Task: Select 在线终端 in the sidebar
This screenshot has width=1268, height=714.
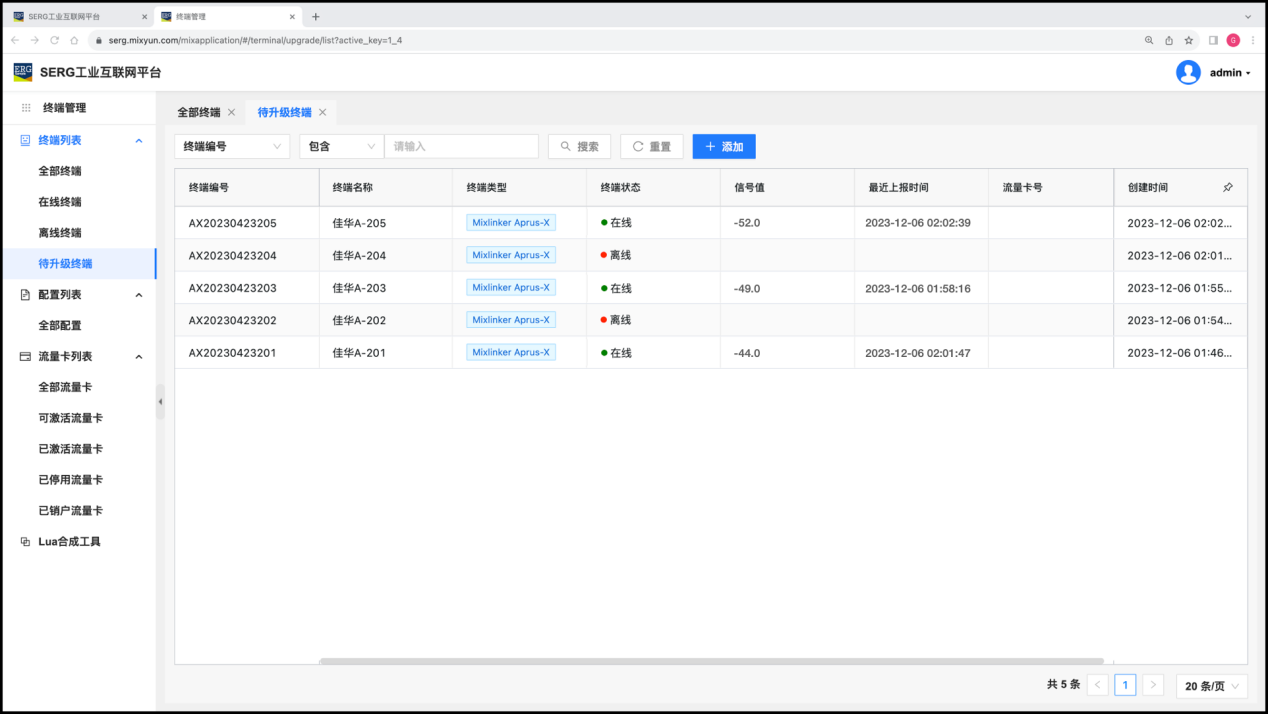Action: (60, 202)
